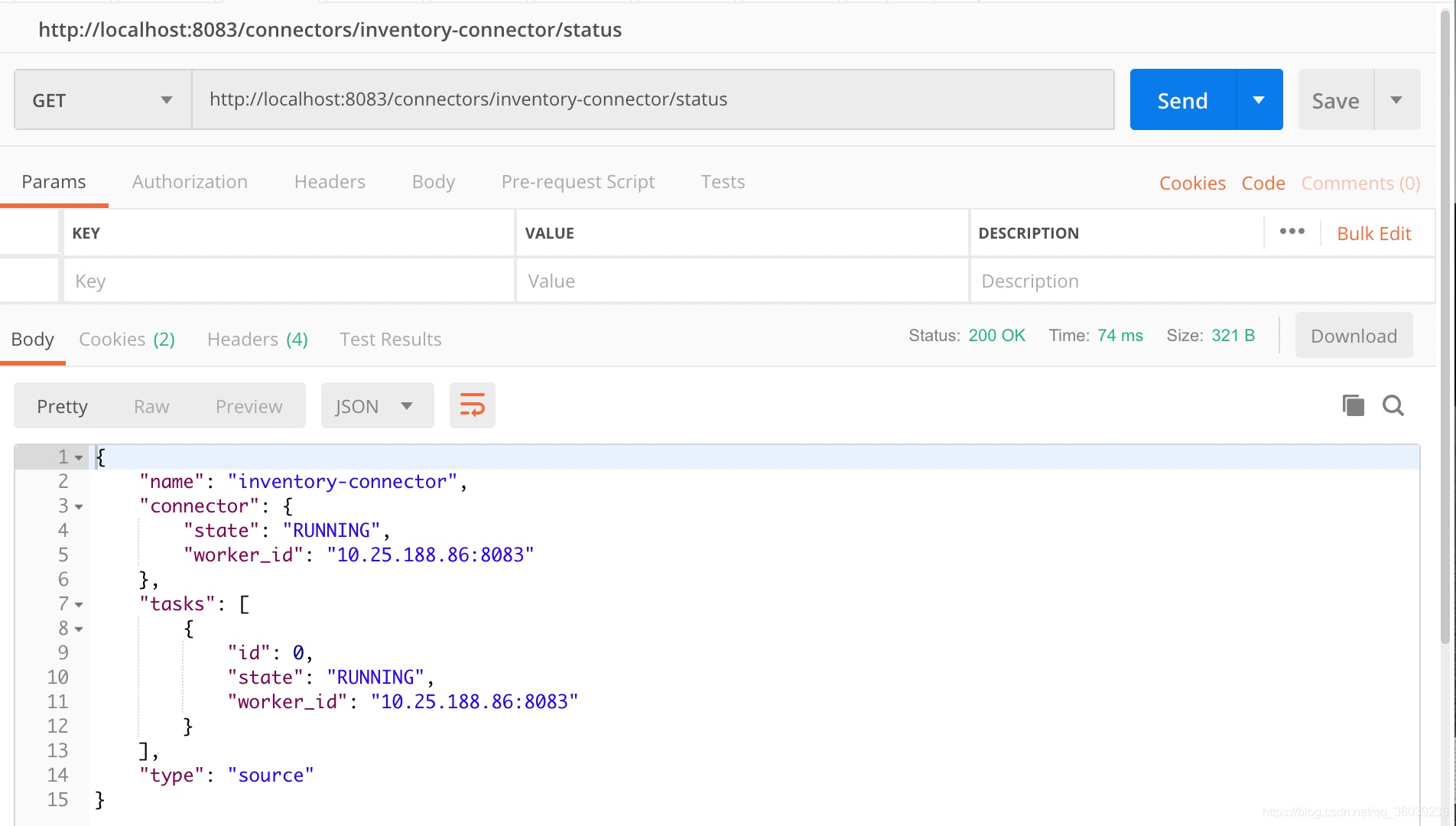This screenshot has height=826, width=1456.
Task: Copy response body to clipboard
Action: (1353, 405)
